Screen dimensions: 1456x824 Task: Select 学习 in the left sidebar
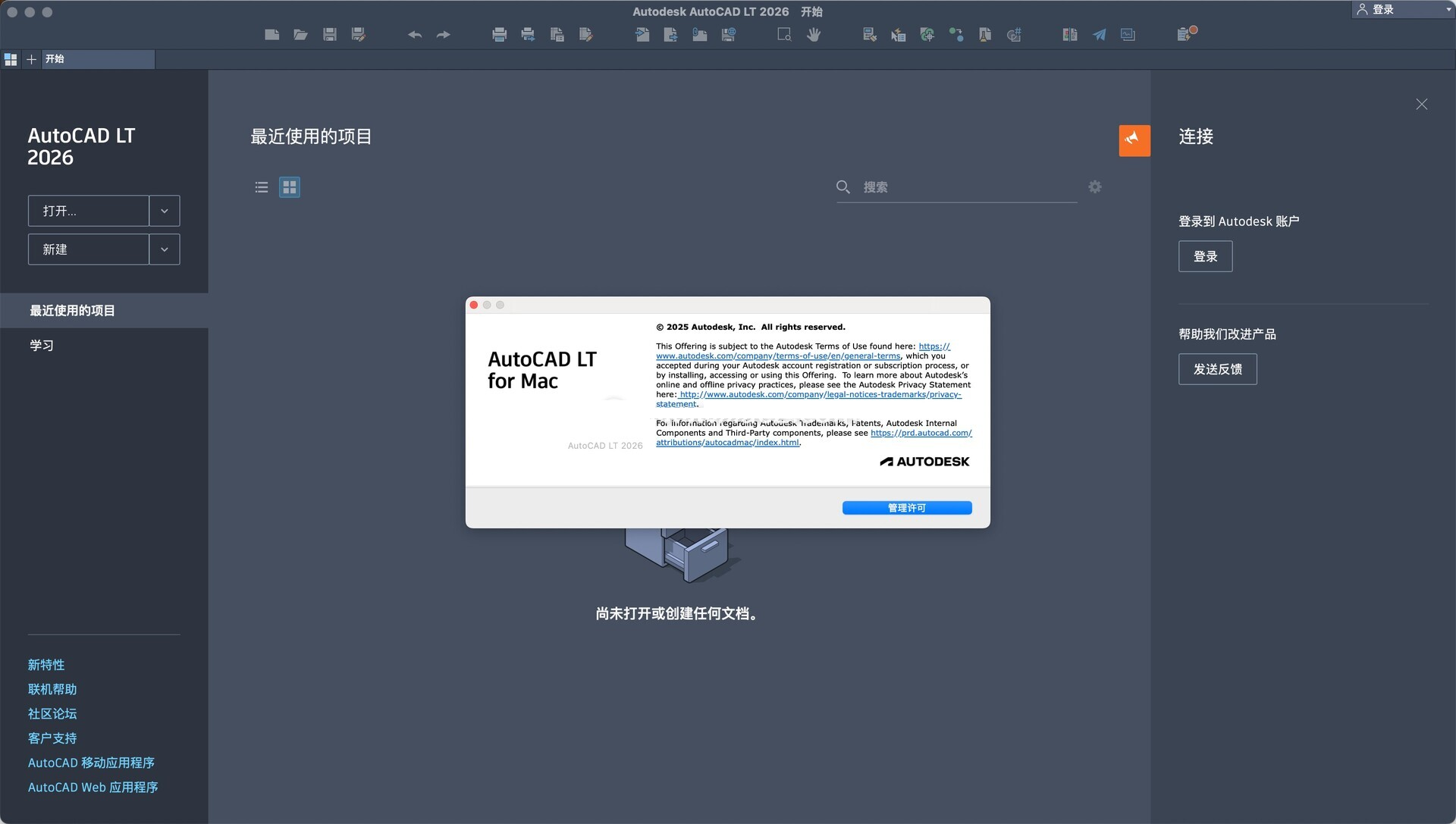coord(42,345)
